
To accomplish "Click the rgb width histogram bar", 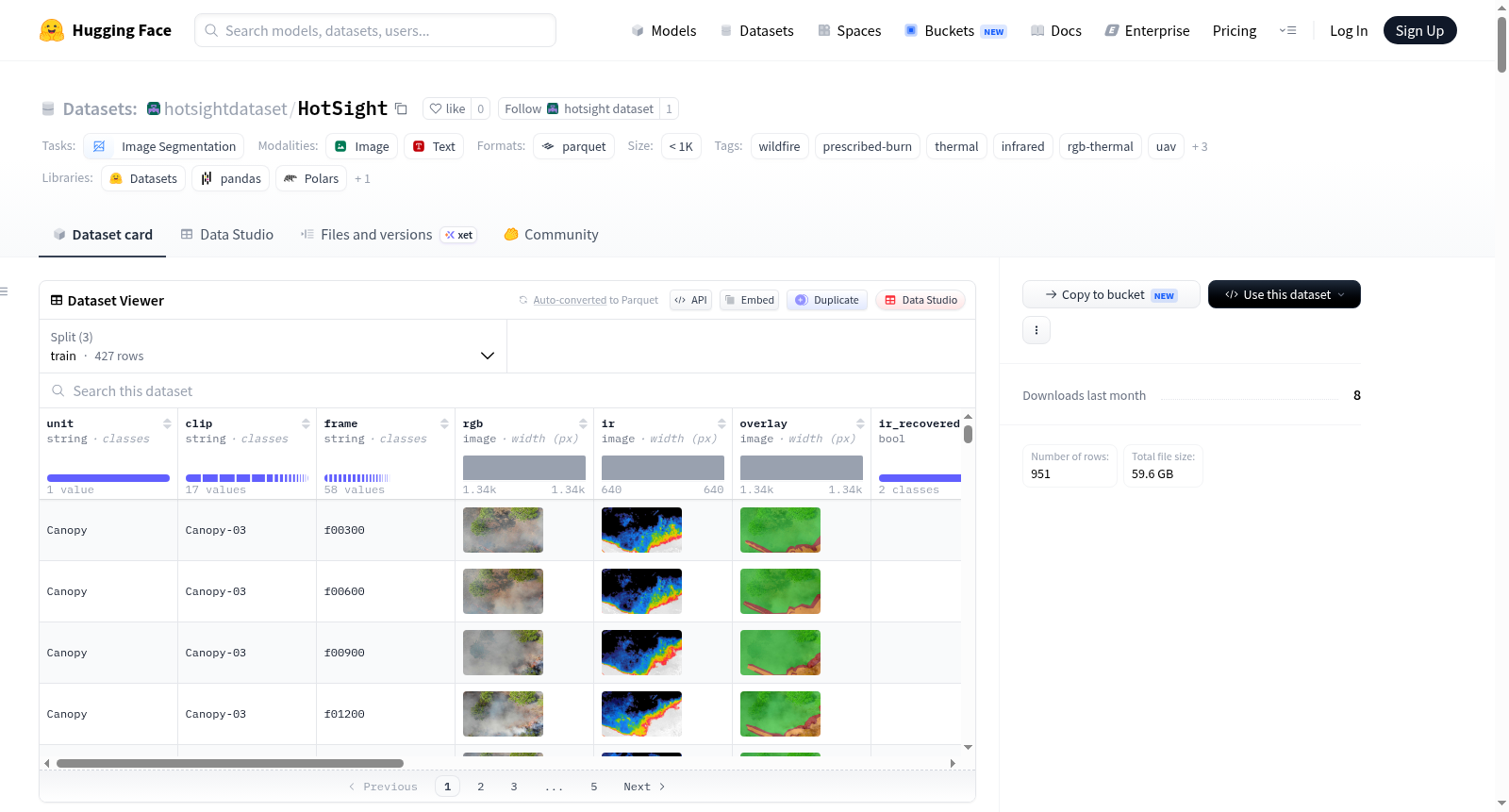I will point(524,468).
